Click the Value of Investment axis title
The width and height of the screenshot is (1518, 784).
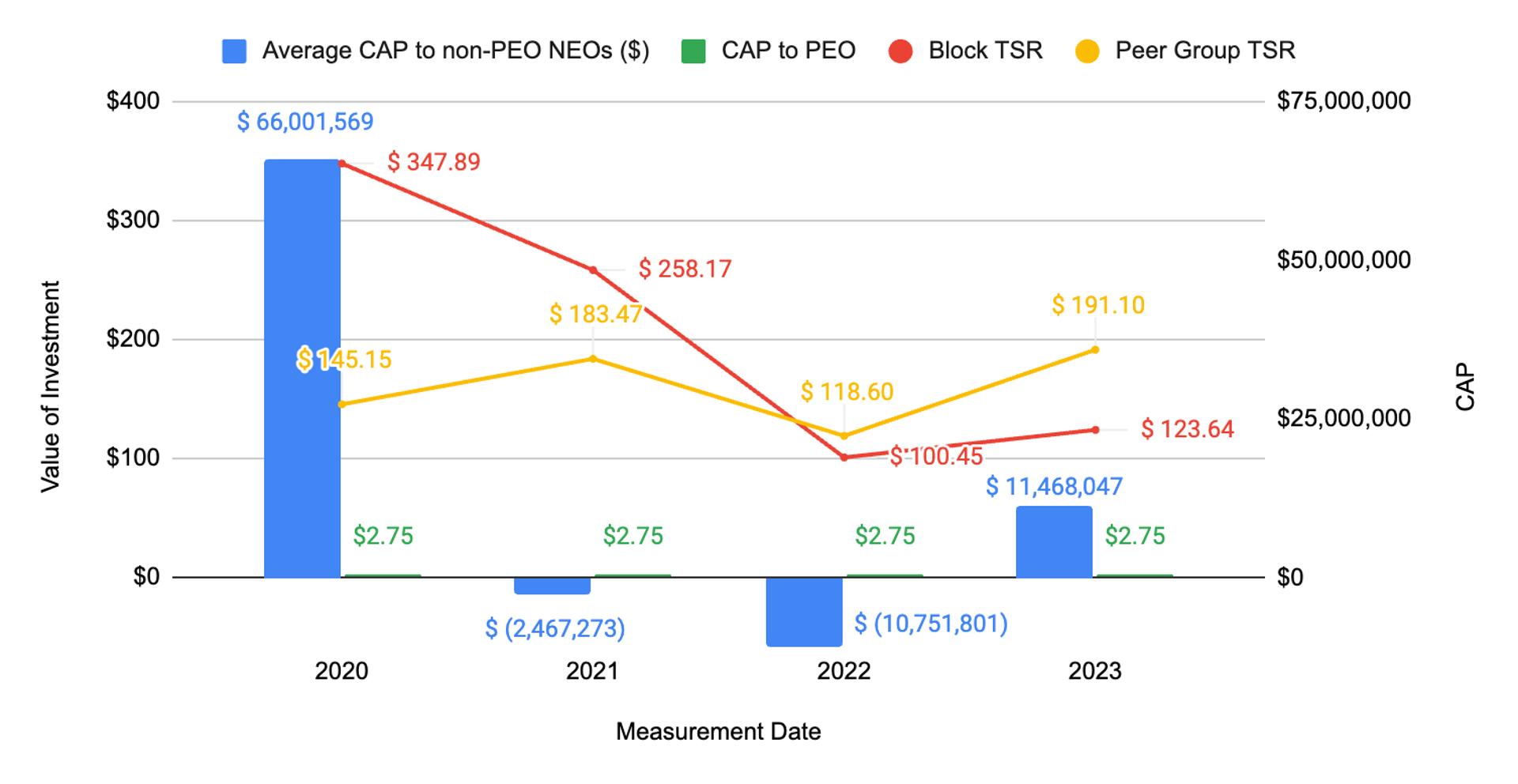pos(51,386)
